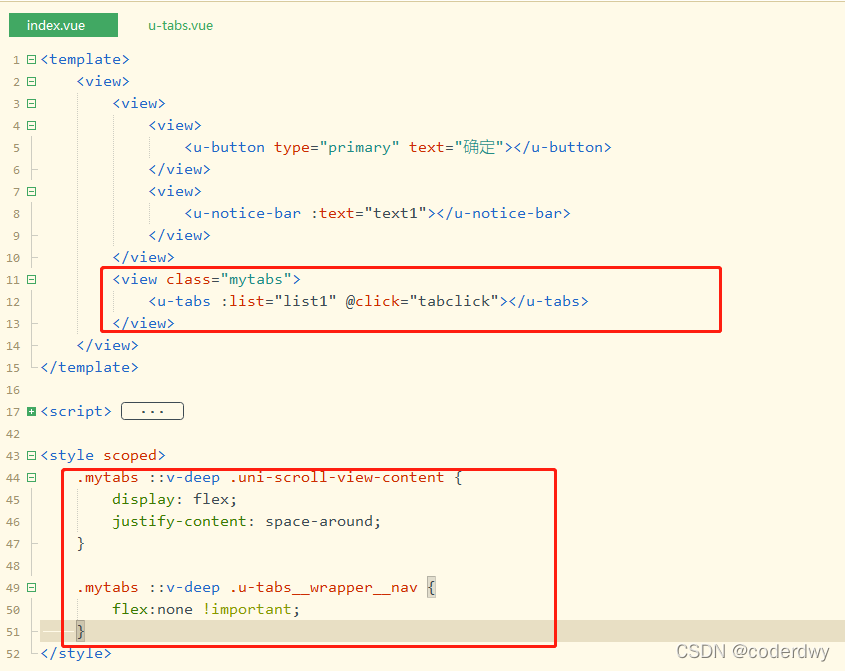Collapse the view block on line 7
This screenshot has height=671, width=845.
(32, 191)
